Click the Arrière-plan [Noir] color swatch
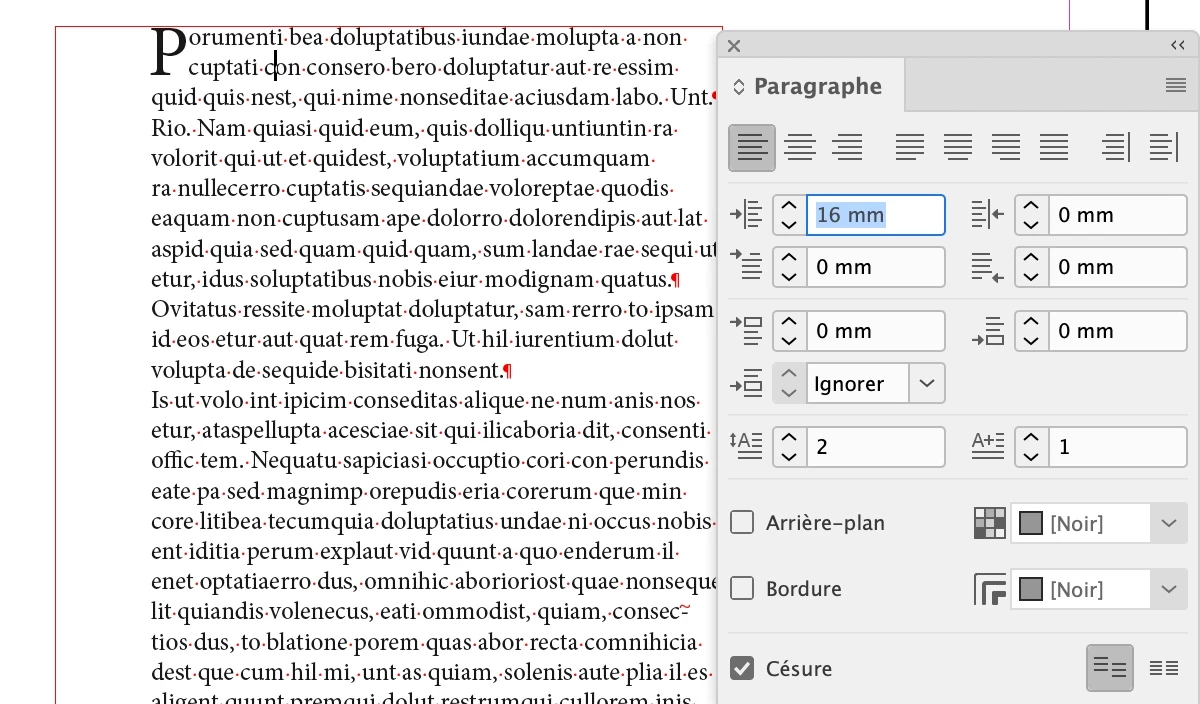Screen dimensions: 1200x704 click(1031, 523)
